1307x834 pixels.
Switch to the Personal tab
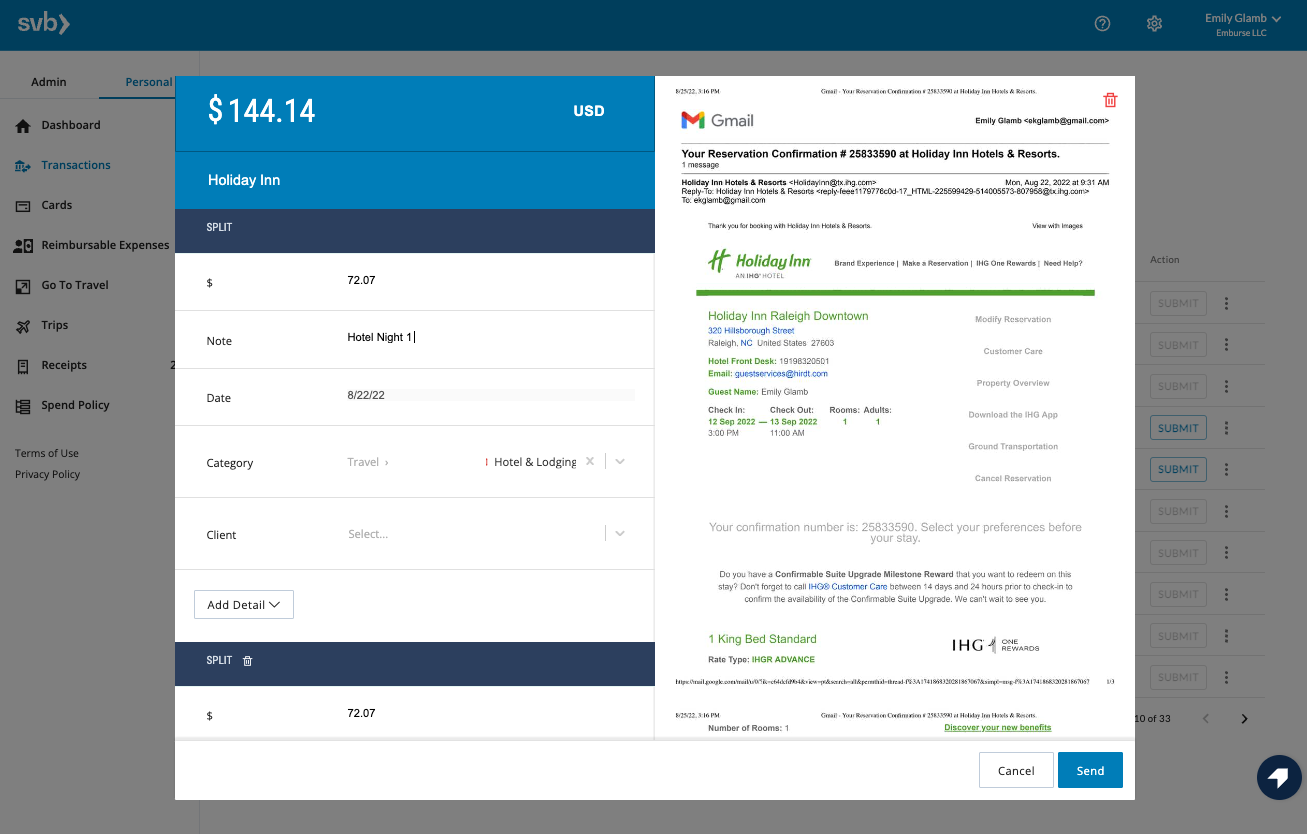pos(148,82)
